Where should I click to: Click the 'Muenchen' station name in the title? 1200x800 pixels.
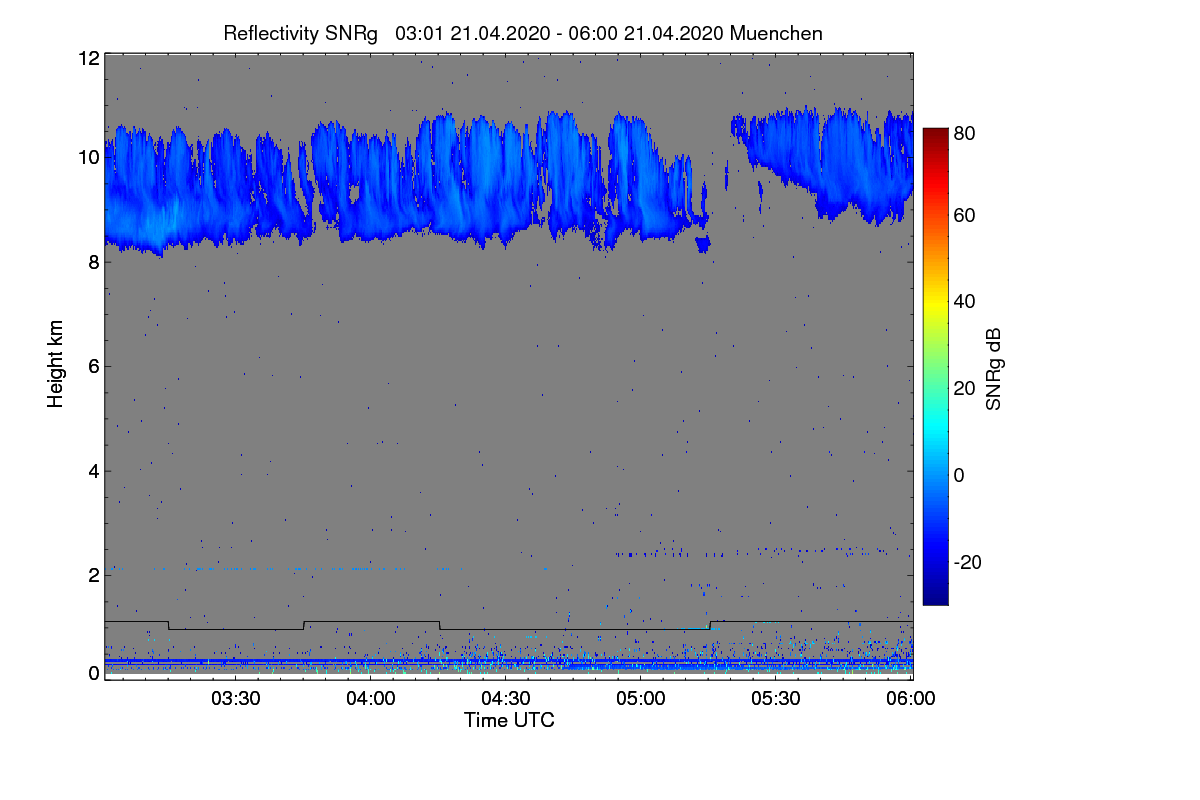777,33
